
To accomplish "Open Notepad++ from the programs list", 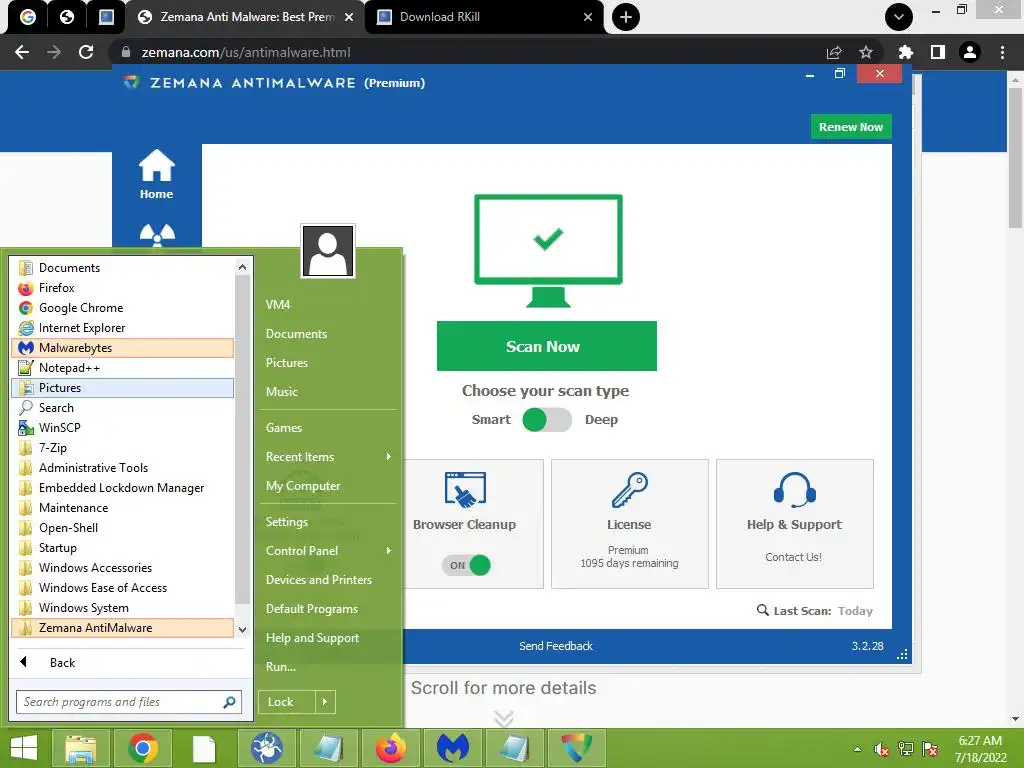I will point(123,368).
